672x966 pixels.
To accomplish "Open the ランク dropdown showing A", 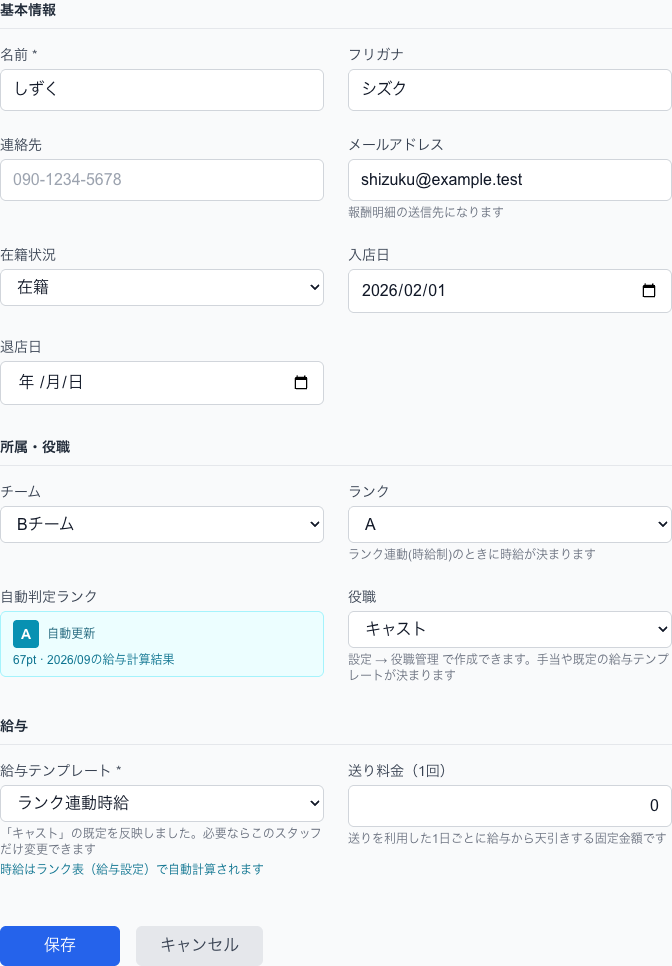I will coord(509,524).
